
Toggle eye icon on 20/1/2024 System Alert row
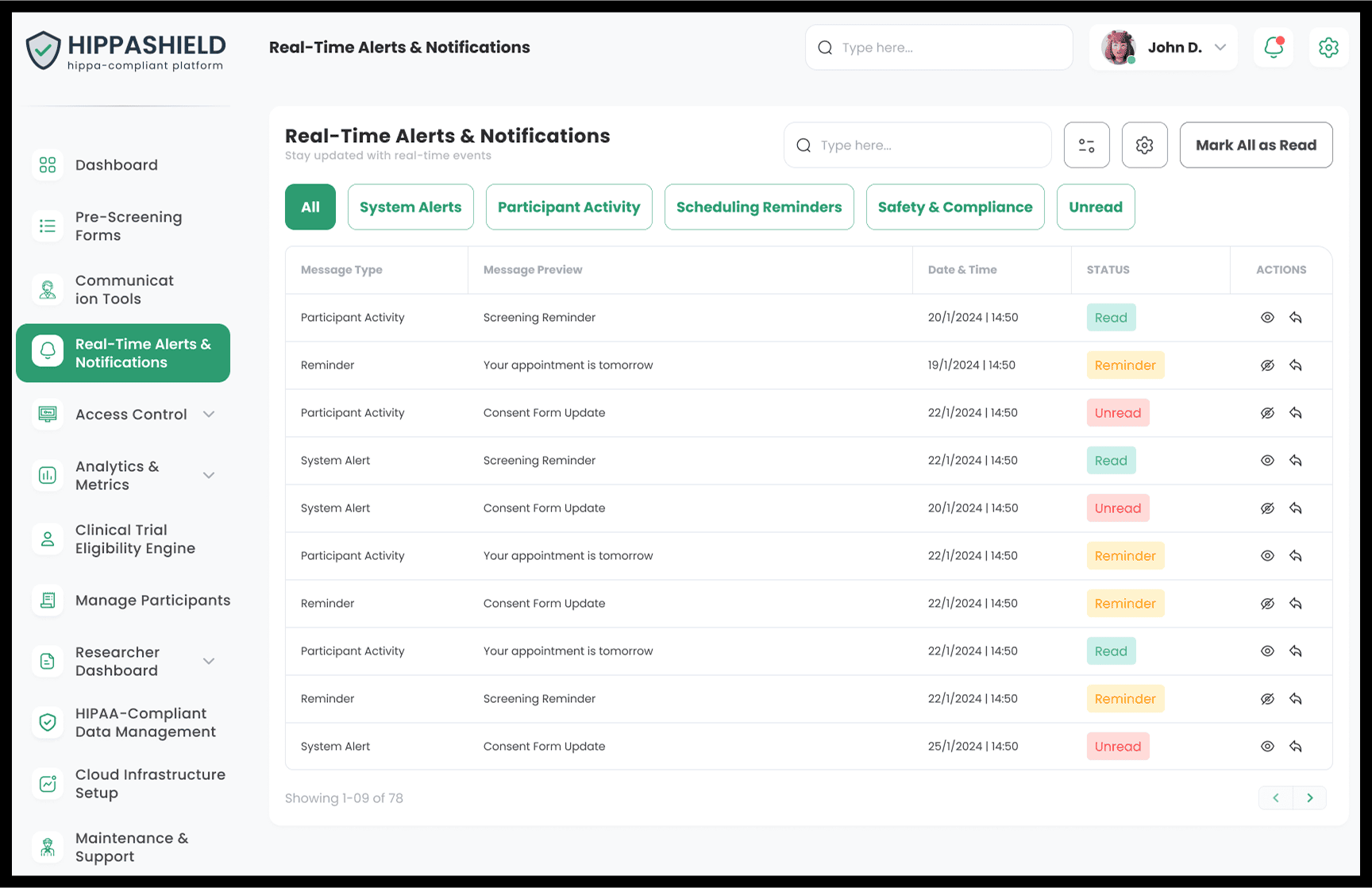(x=1267, y=508)
